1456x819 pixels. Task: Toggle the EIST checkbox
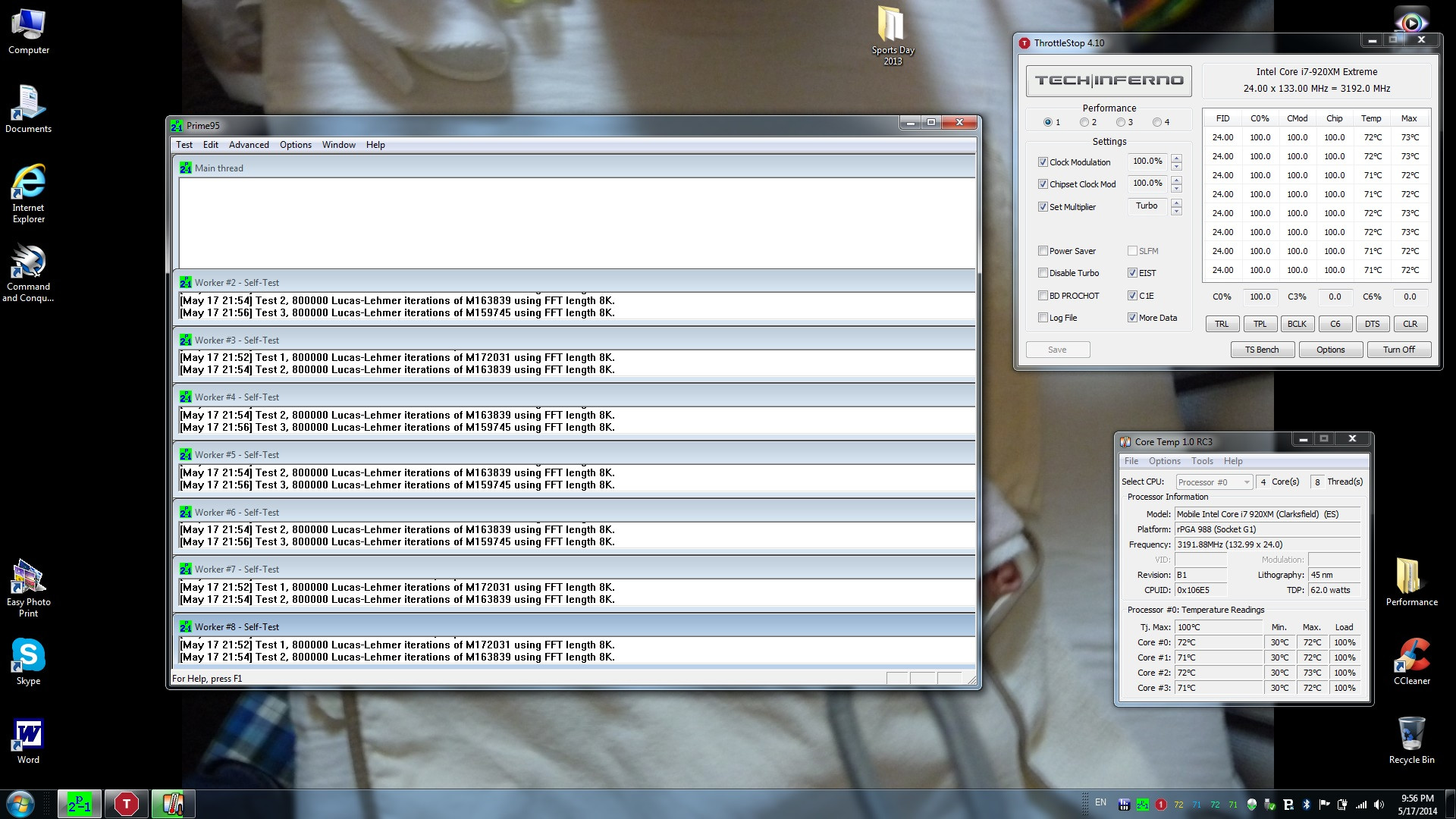click(x=1132, y=273)
